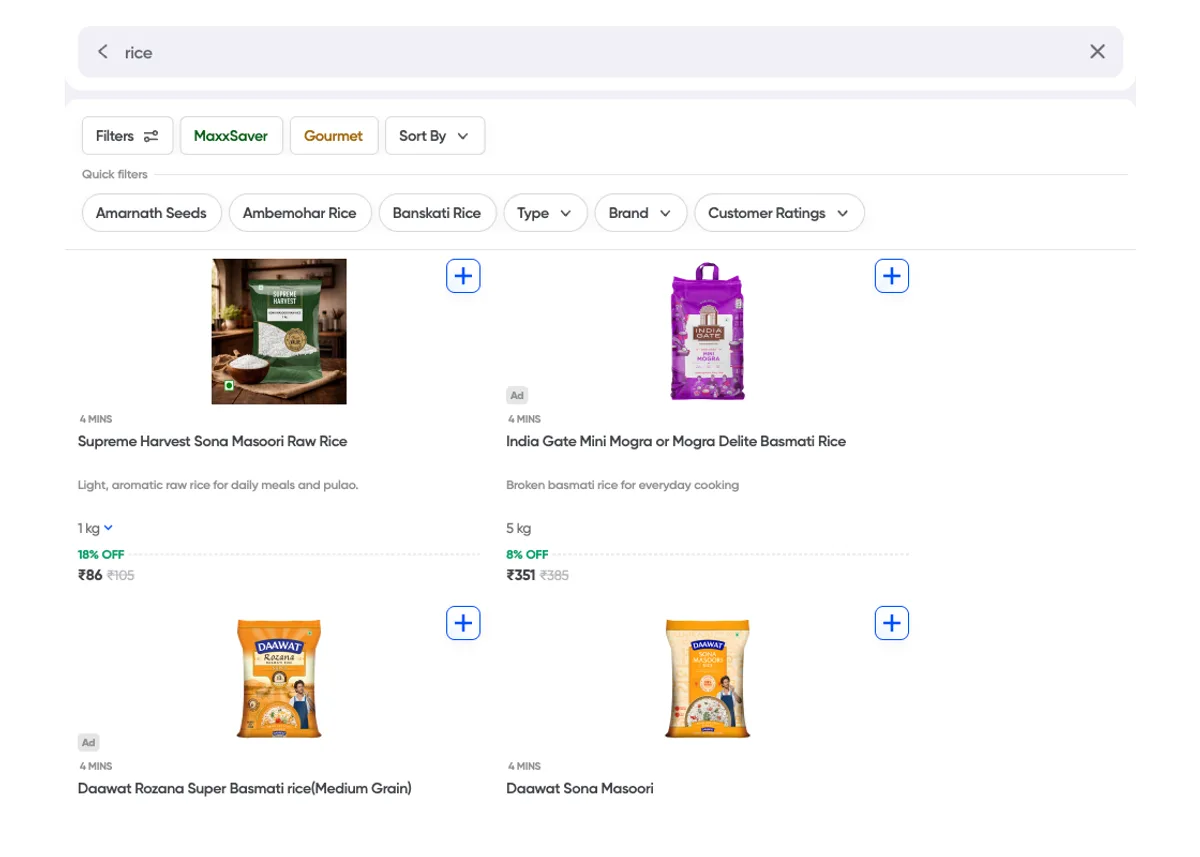Viewport: 1200px width, 857px height.
Task: View Supreme Harvest rice product image
Action: pos(279,331)
